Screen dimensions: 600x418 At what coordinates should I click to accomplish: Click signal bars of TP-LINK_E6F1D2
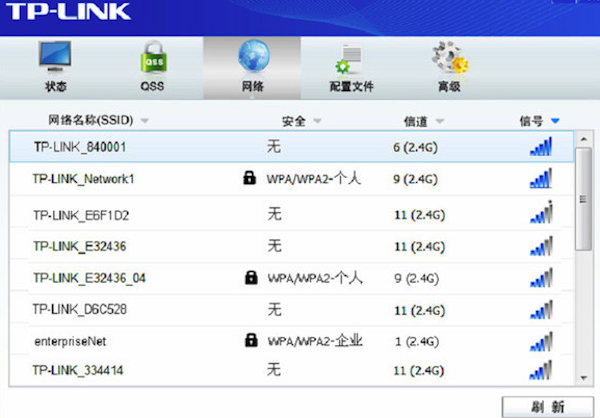pyautogui.click(x=541, y=212)
